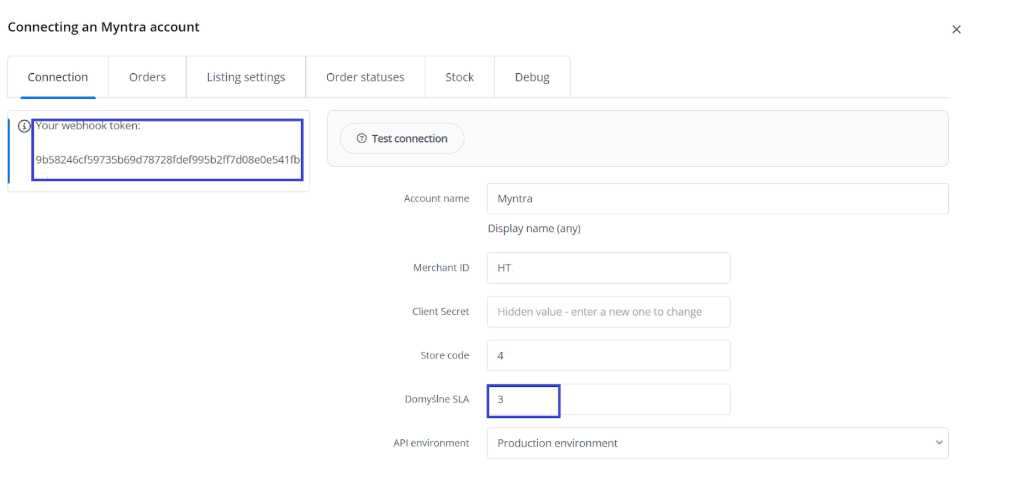Screen dimensions: 1028x487
Task: Open the Stock tab
Action: pyautogui.click(x=460, y=77)
